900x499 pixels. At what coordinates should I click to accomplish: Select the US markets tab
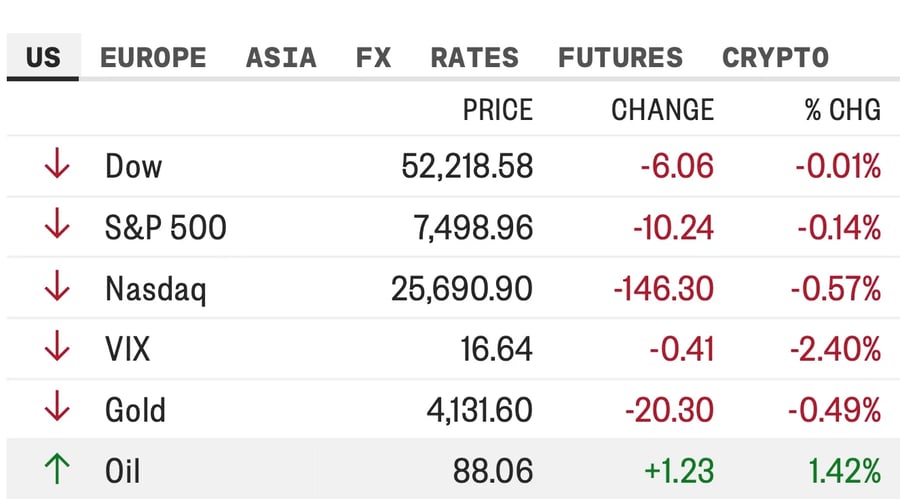tap(43, 57)
